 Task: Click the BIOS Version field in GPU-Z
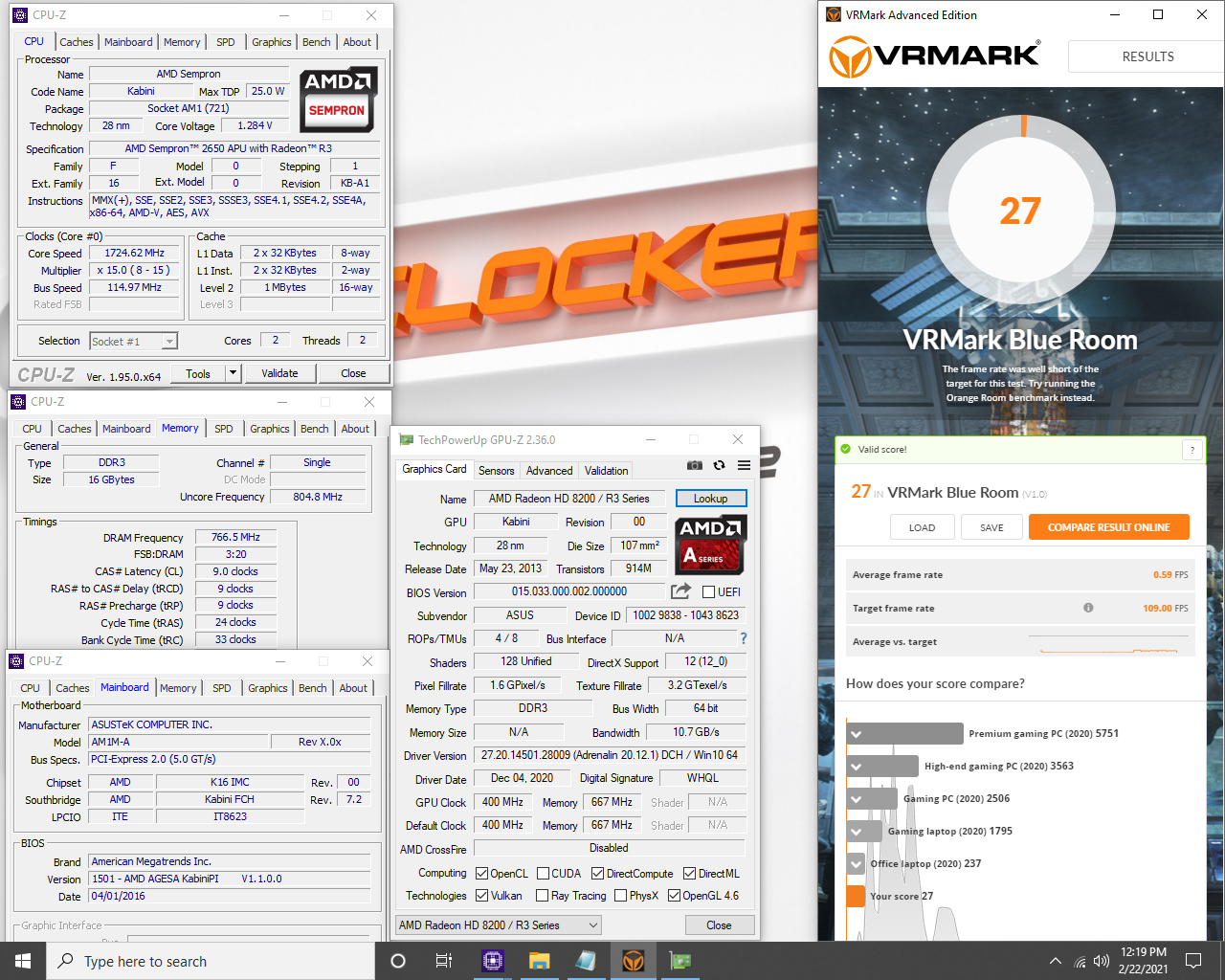(569, 592)
